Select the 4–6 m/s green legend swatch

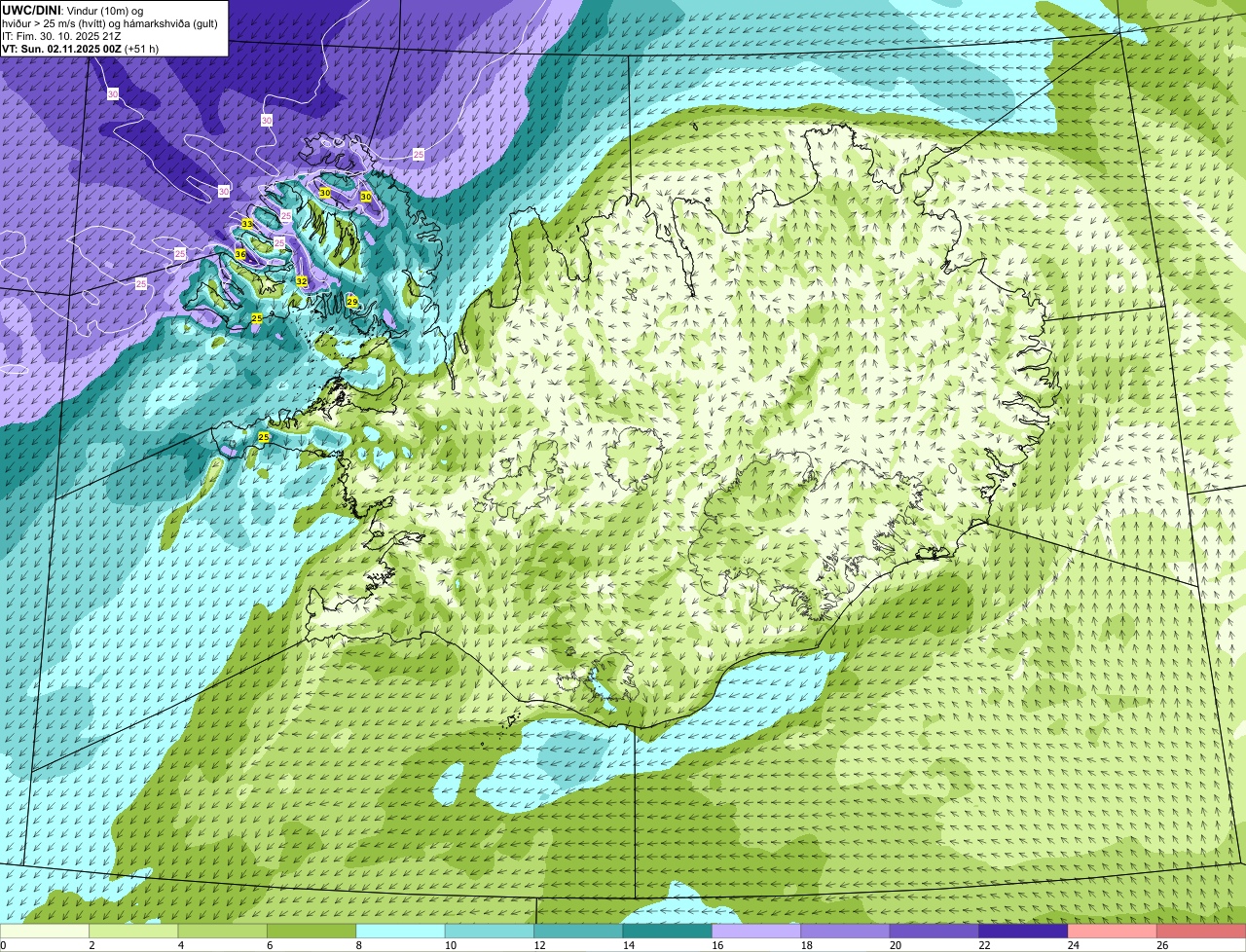222,931
